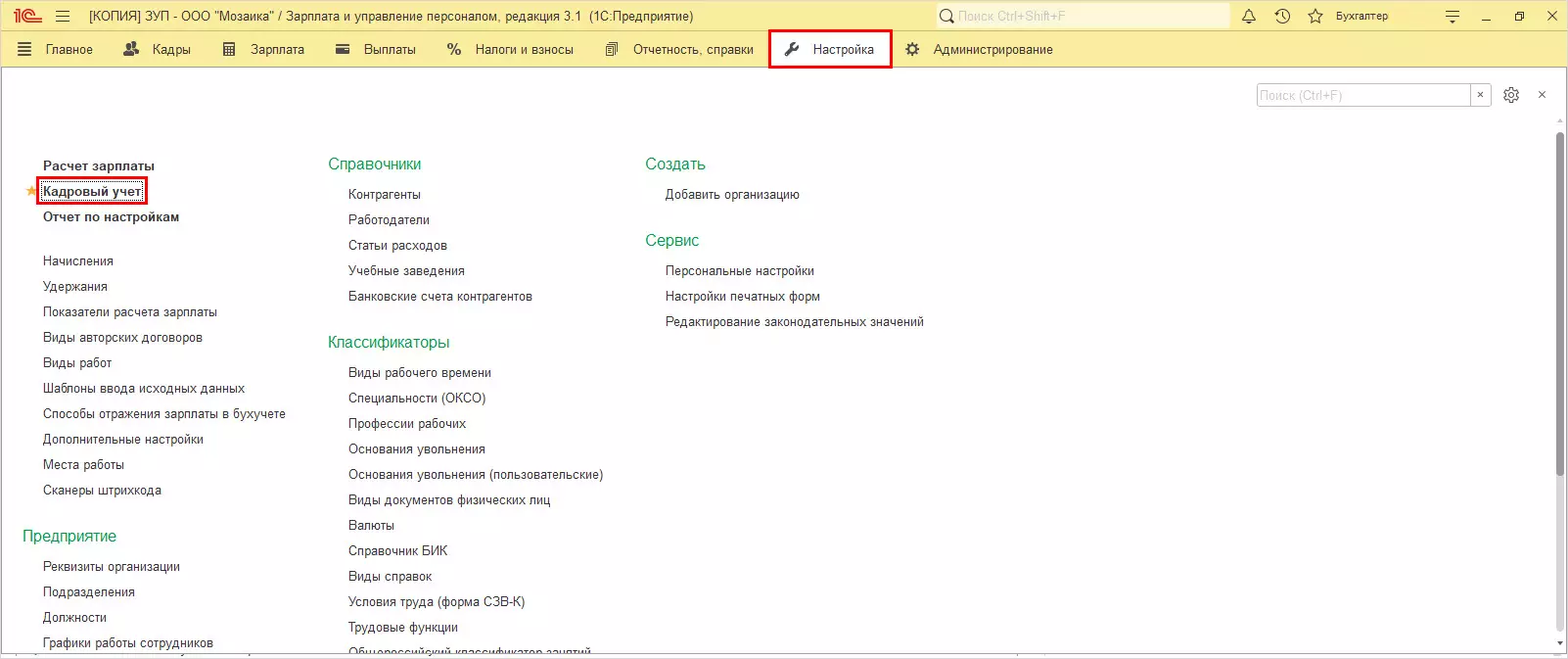Open Реквизиты организации
The width and height of the screenshot is (1568, 659).
(112, 566)
